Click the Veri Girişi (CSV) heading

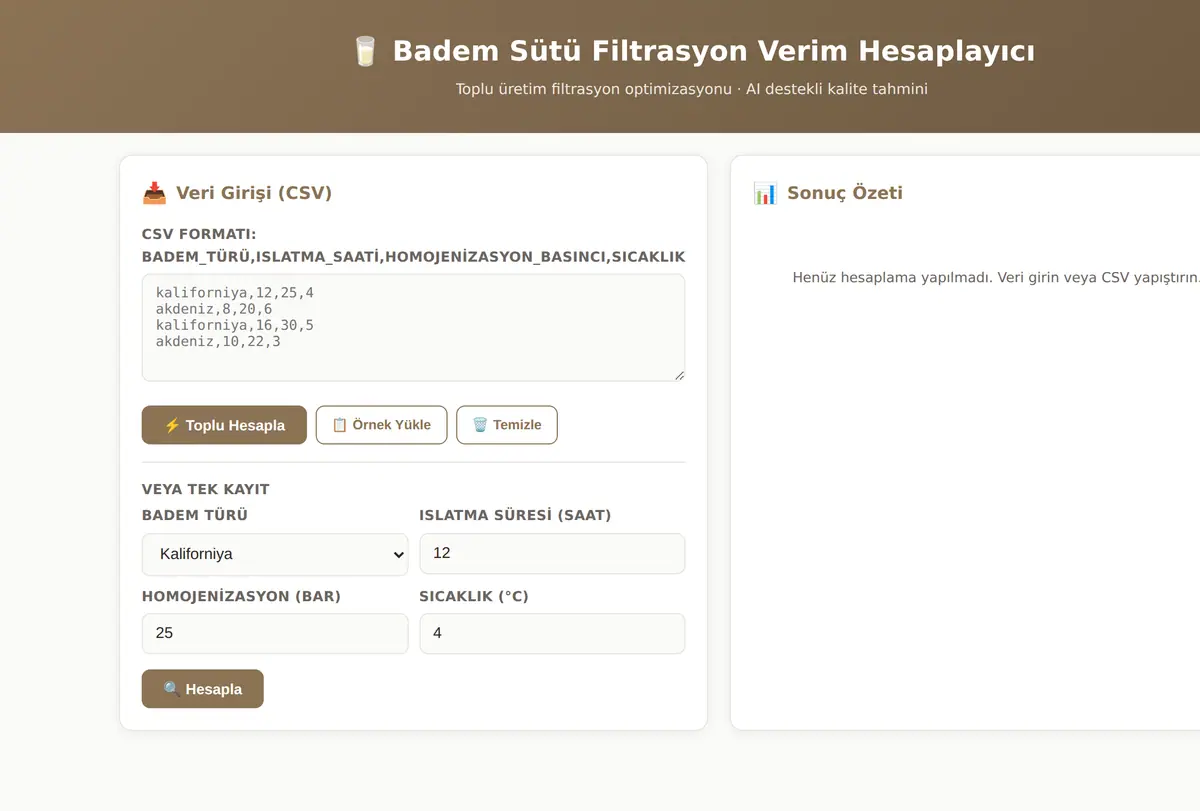click(x=254, y=193)
